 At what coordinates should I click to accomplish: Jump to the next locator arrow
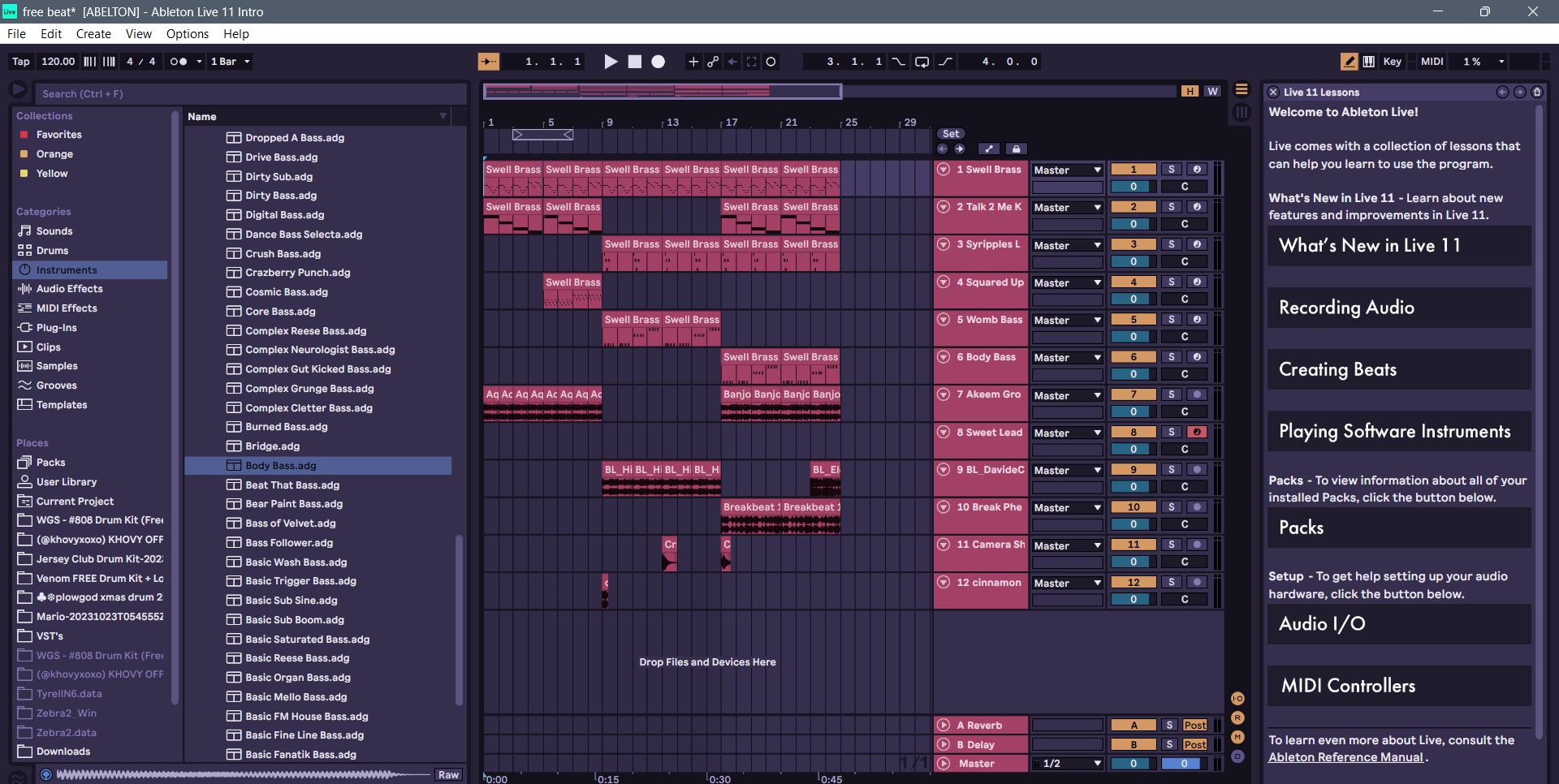point(960,149)
